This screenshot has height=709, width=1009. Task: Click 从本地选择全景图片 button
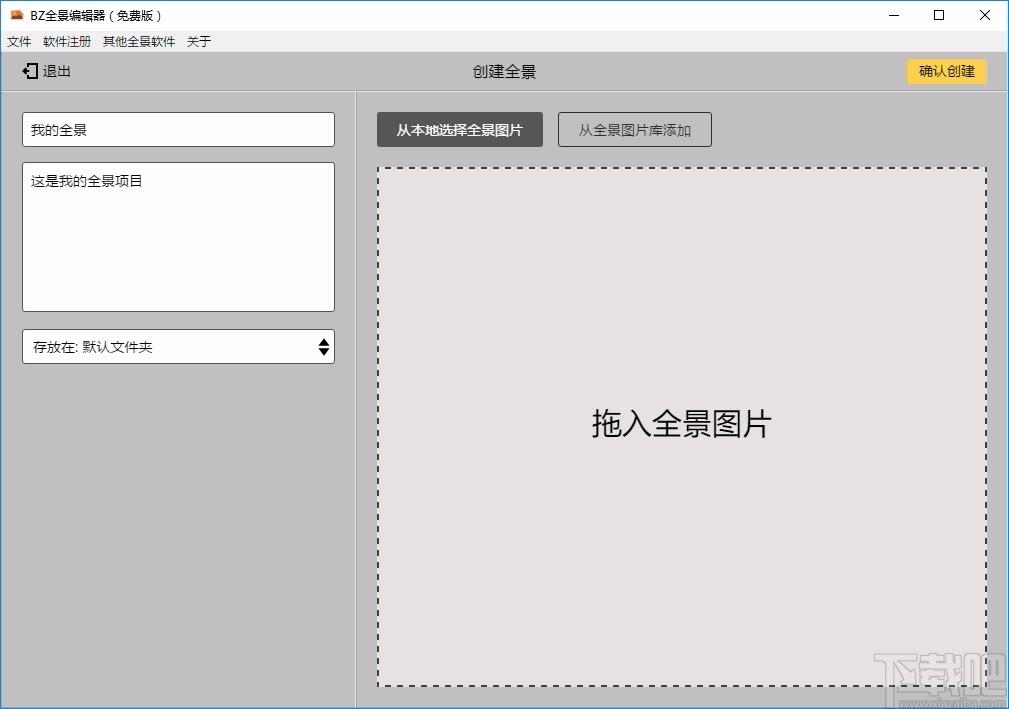(459, 130)
